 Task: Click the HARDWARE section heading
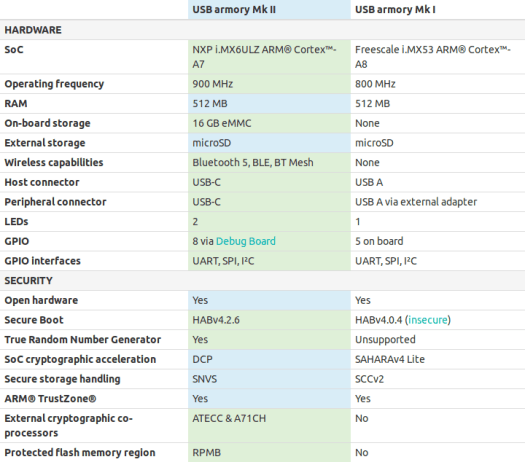[33, 30]
